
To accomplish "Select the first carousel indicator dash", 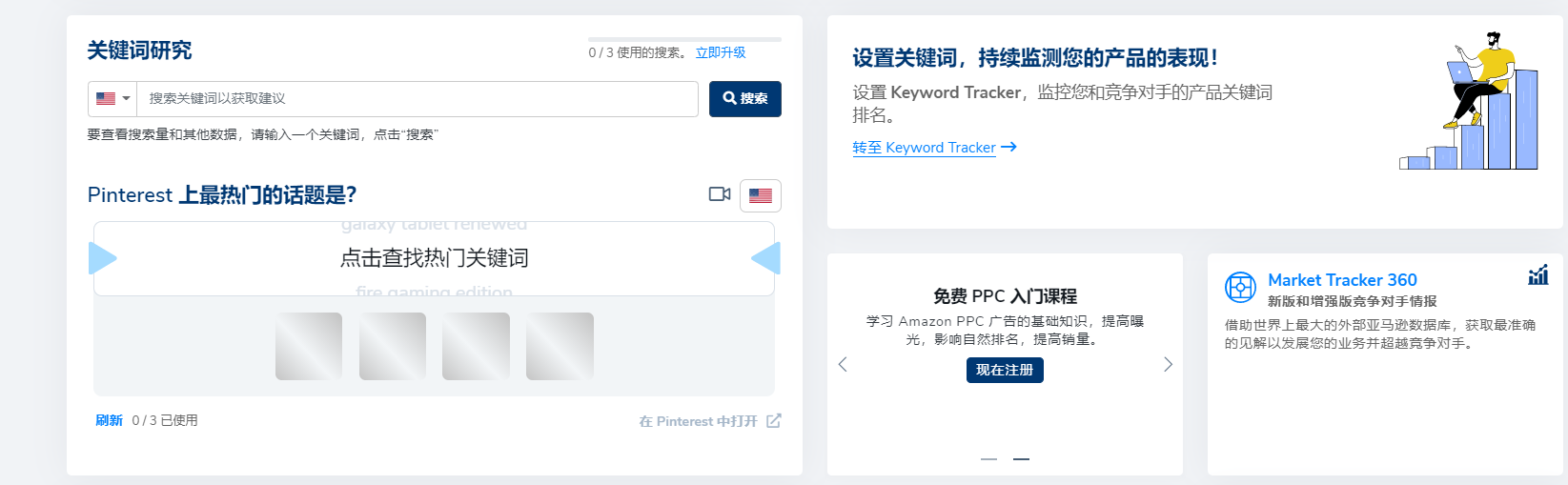I will coord(988,459).
